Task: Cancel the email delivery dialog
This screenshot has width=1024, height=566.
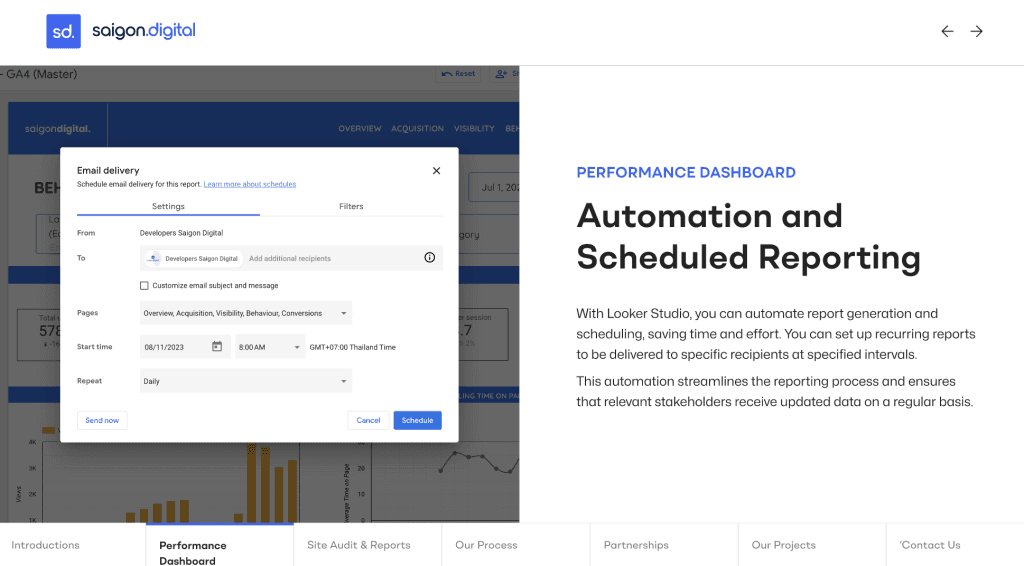Action: tap(368, 420)
